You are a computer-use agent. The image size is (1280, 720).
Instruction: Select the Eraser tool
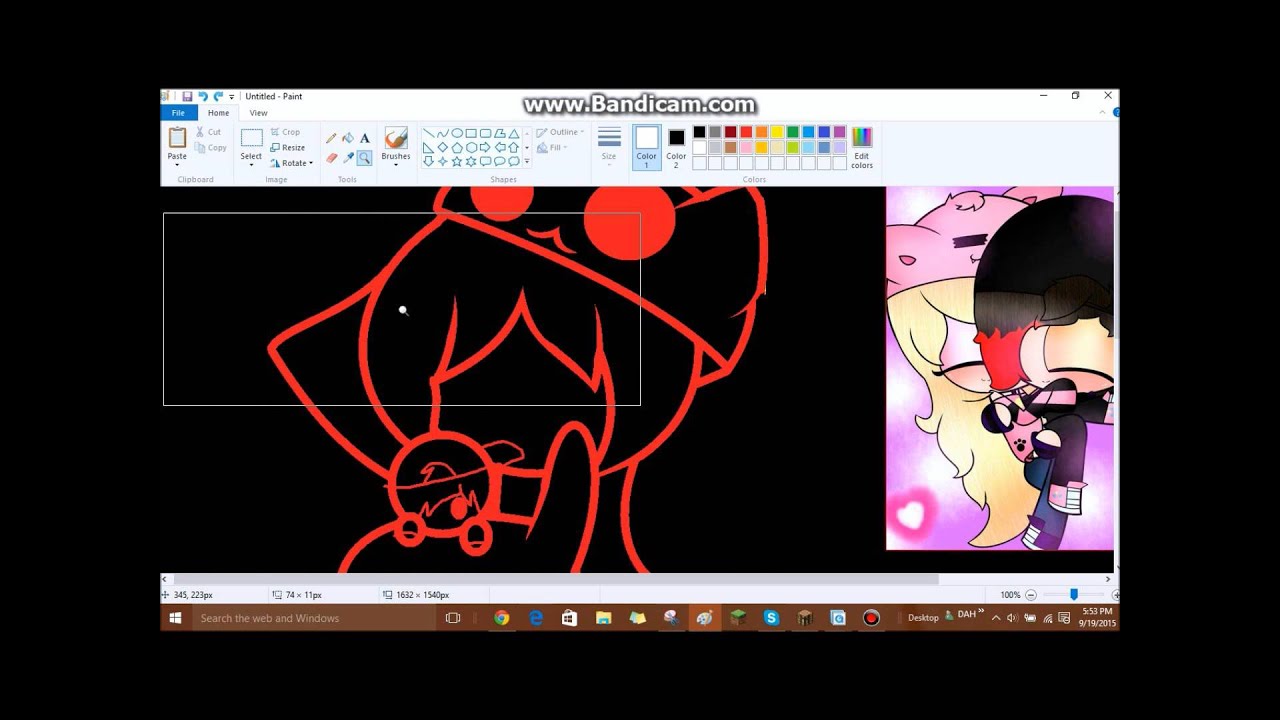[x=331, y=158]
